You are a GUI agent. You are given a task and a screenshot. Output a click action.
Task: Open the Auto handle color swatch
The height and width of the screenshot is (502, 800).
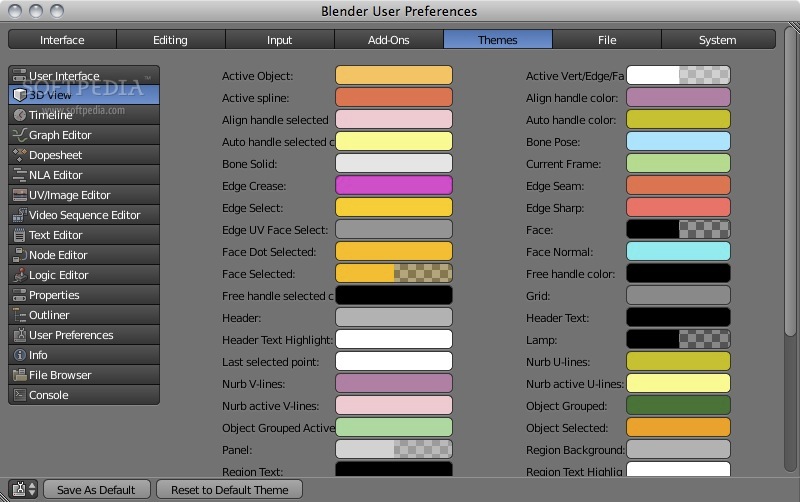[x=678, y=119]
